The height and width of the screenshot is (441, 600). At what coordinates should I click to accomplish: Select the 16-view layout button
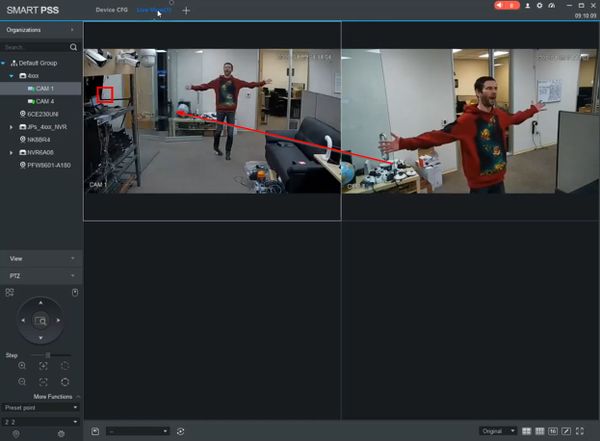point(552,430)
